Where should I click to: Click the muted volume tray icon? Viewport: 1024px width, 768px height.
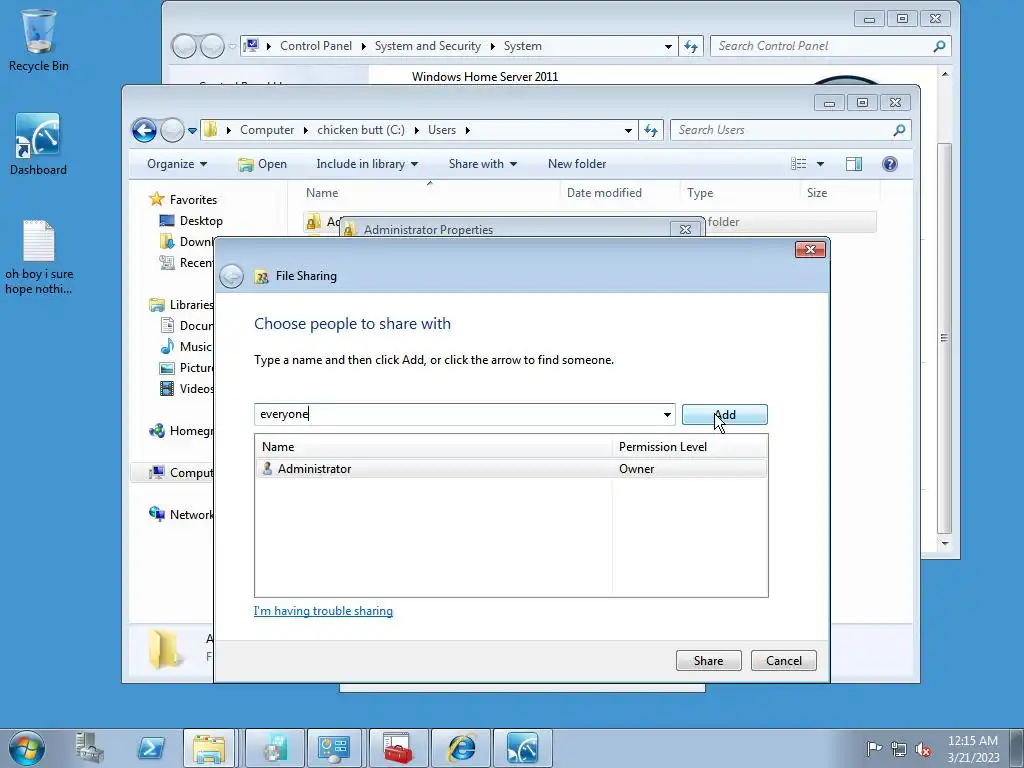923,748
